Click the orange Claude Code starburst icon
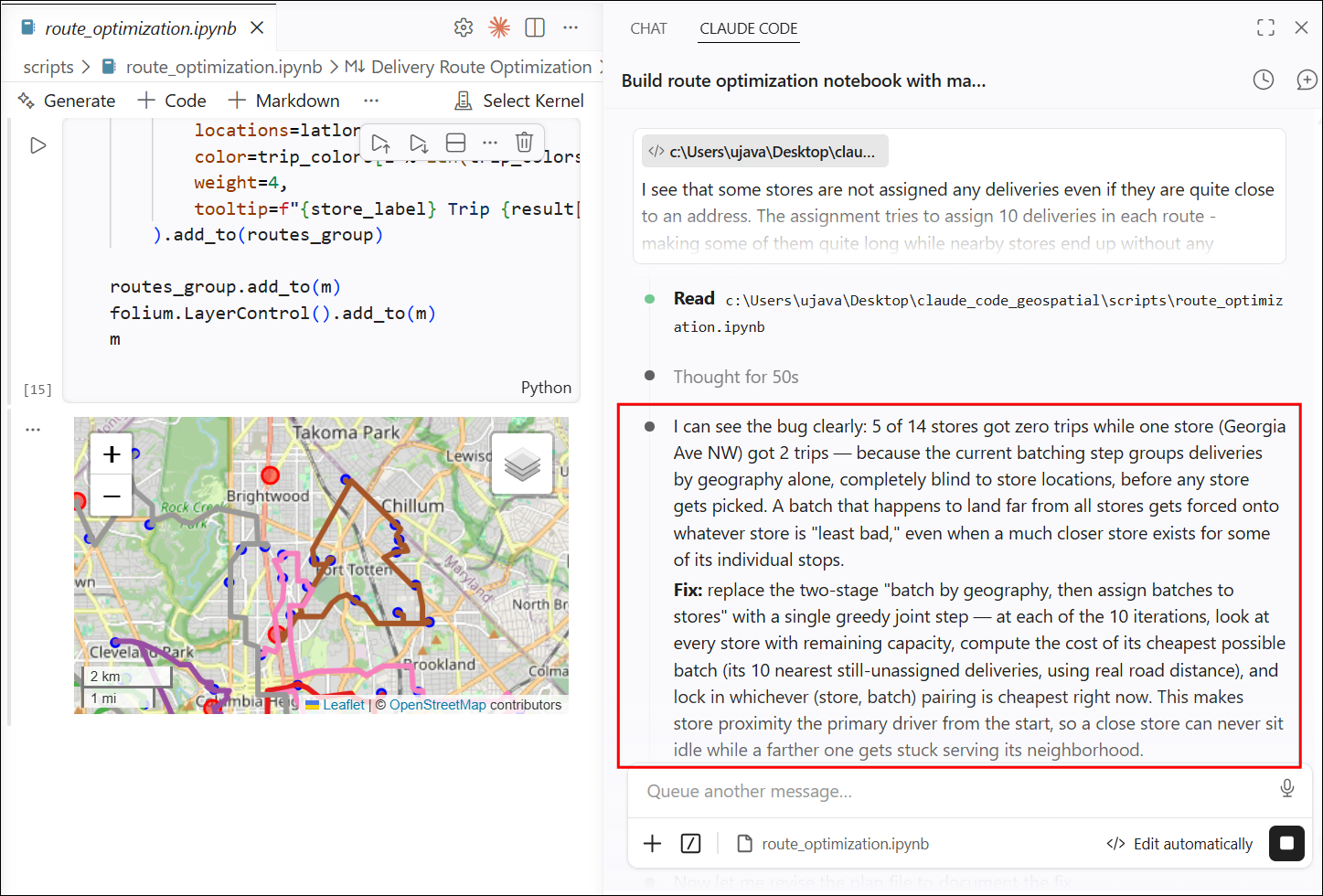Screen dimensions: 1323x896 (x=499, y=27)
